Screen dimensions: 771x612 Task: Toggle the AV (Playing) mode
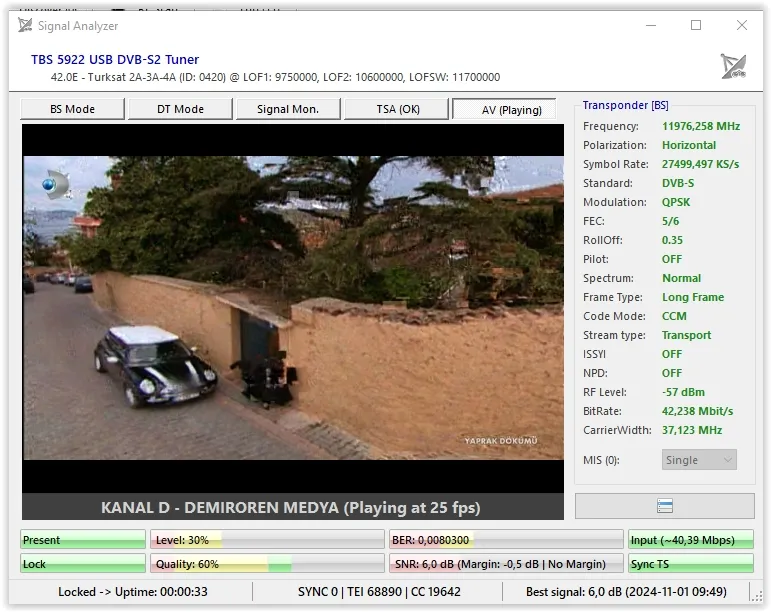pos(505,110)
